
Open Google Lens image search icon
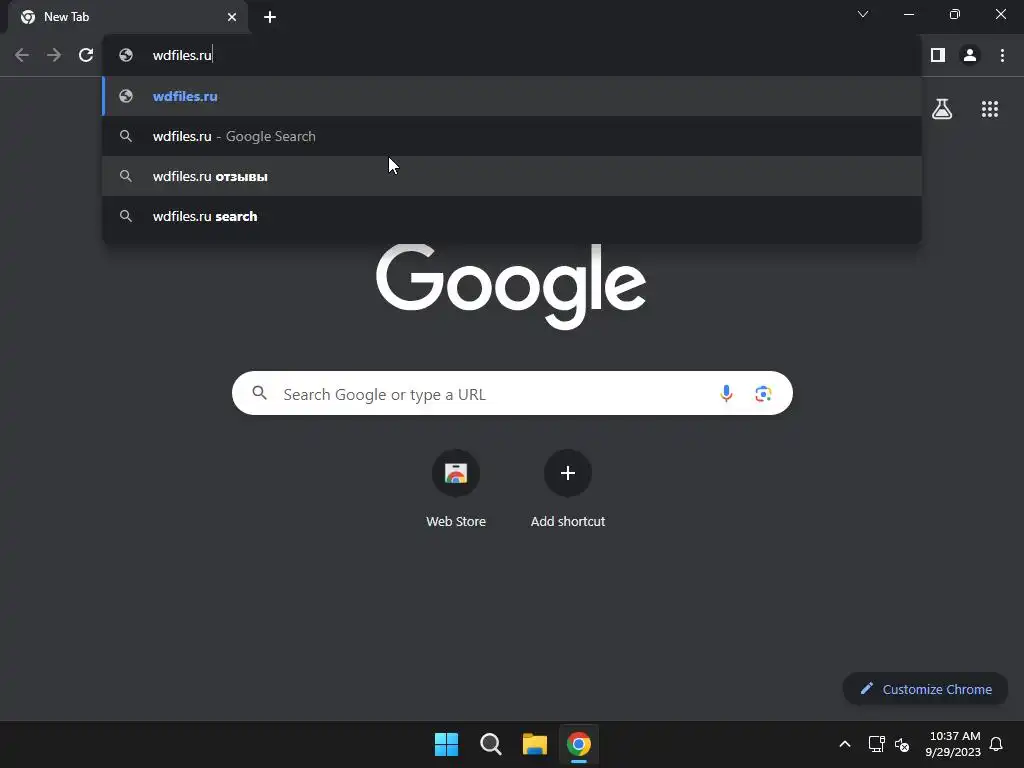click(x=763, y=394)
